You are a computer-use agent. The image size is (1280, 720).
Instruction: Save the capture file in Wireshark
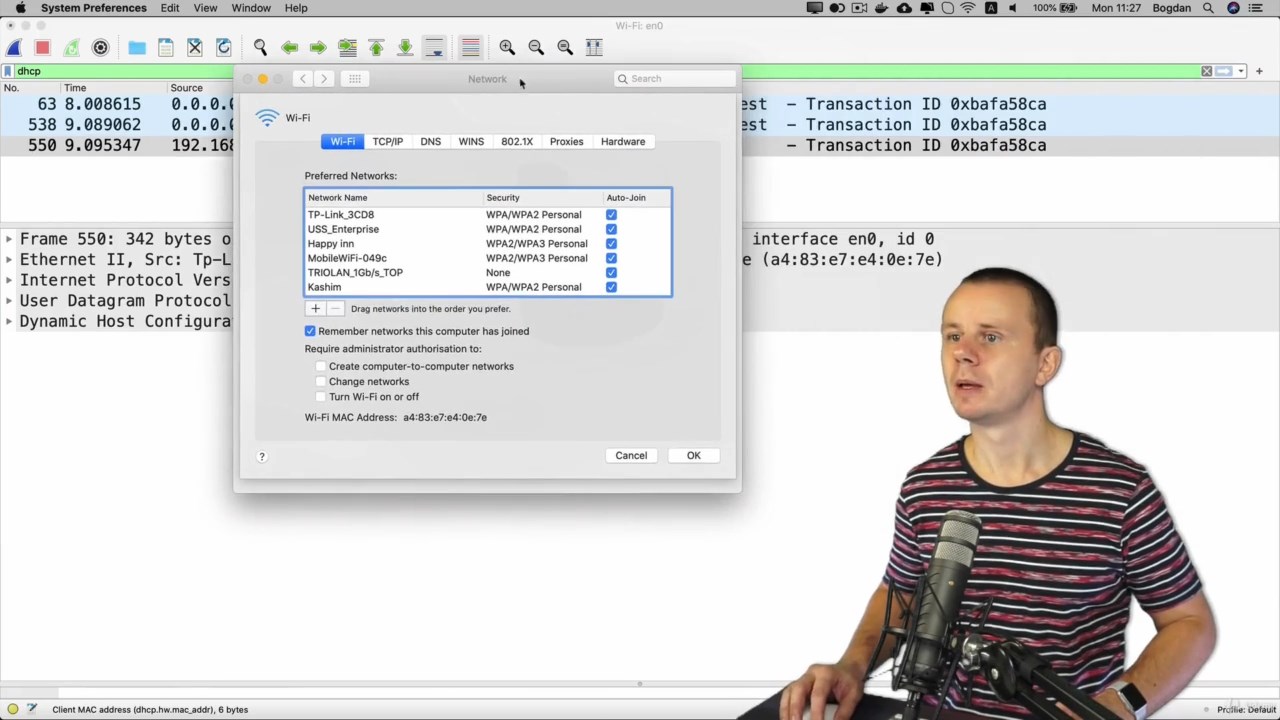click(x=166, y=47)
